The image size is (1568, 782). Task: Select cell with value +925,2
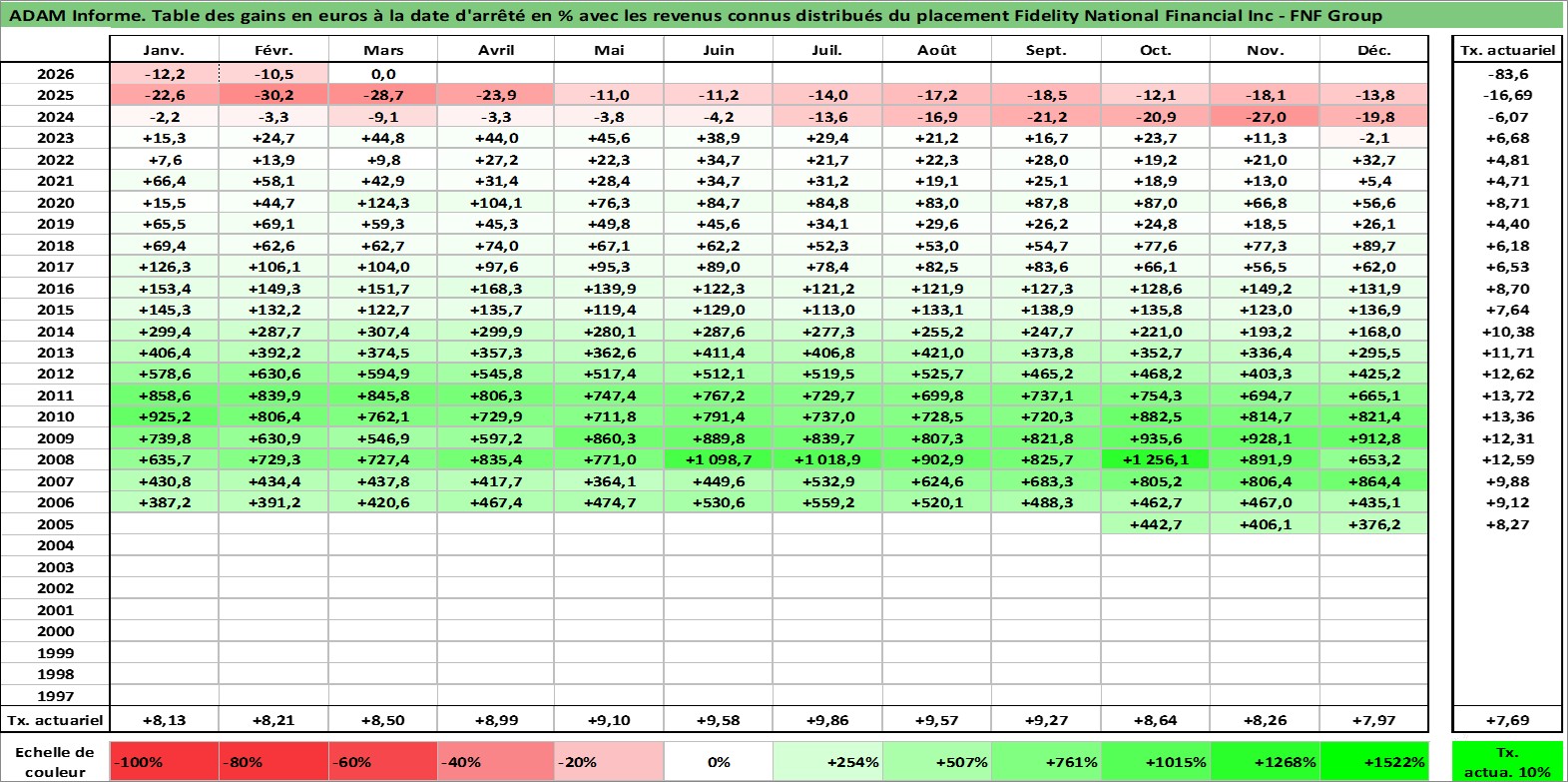pos(164,416)
